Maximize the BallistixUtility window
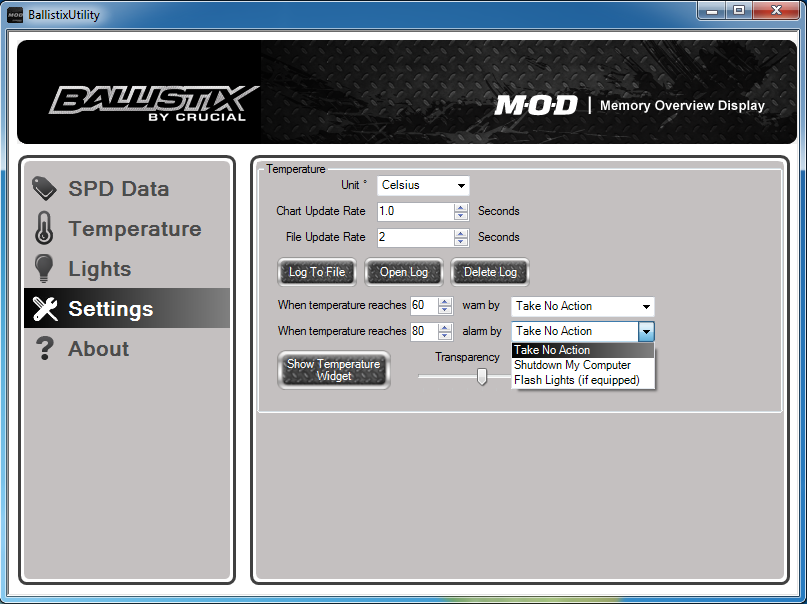Image resolution: width=807 pixels, height=604 pixels. click(739, 11)
